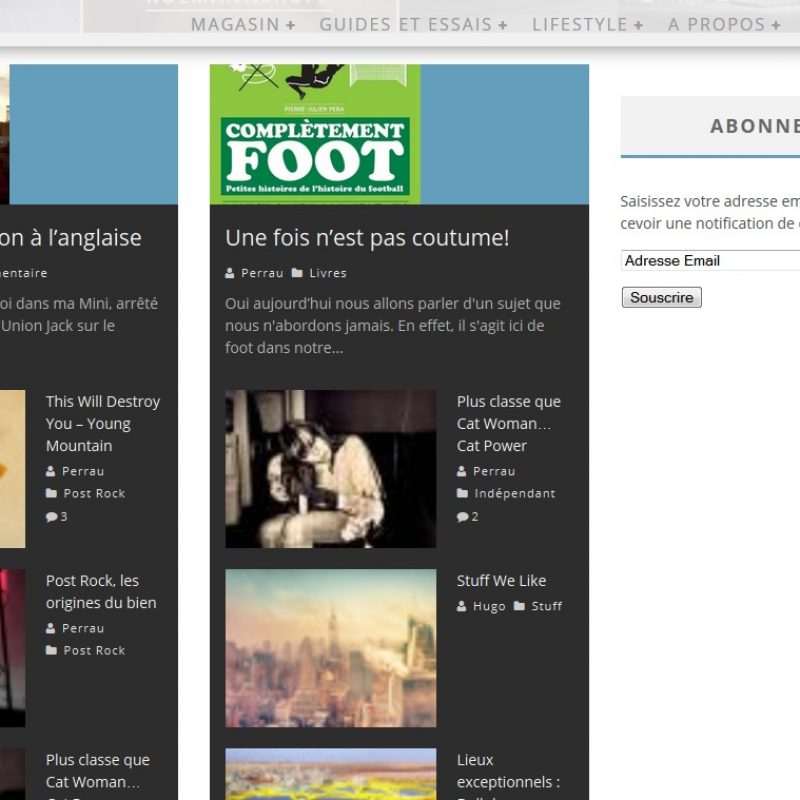Expand the A PROPOS menu
Screen dimensions: 800x800
[724, 24]
